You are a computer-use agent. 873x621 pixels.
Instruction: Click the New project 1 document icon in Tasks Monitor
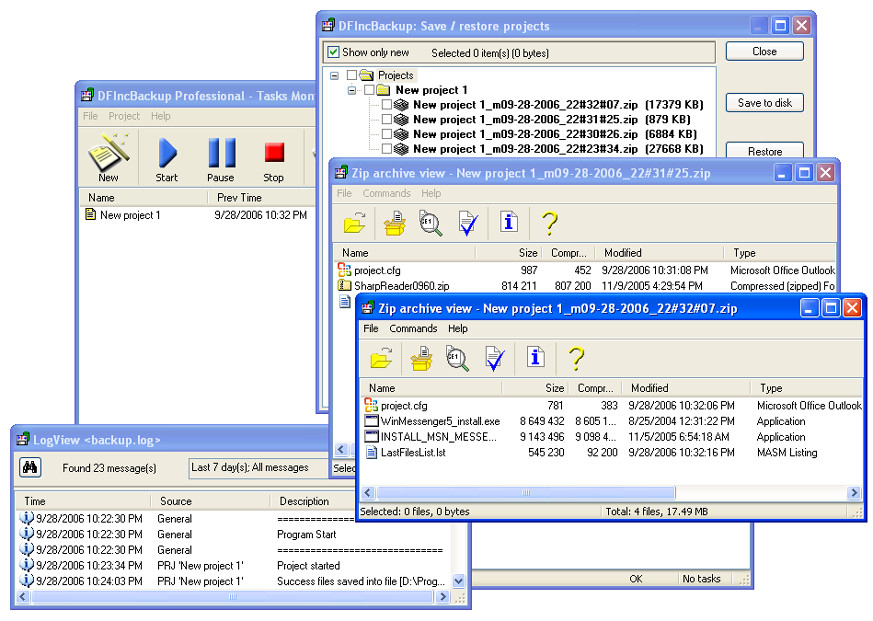coord(90,214)
